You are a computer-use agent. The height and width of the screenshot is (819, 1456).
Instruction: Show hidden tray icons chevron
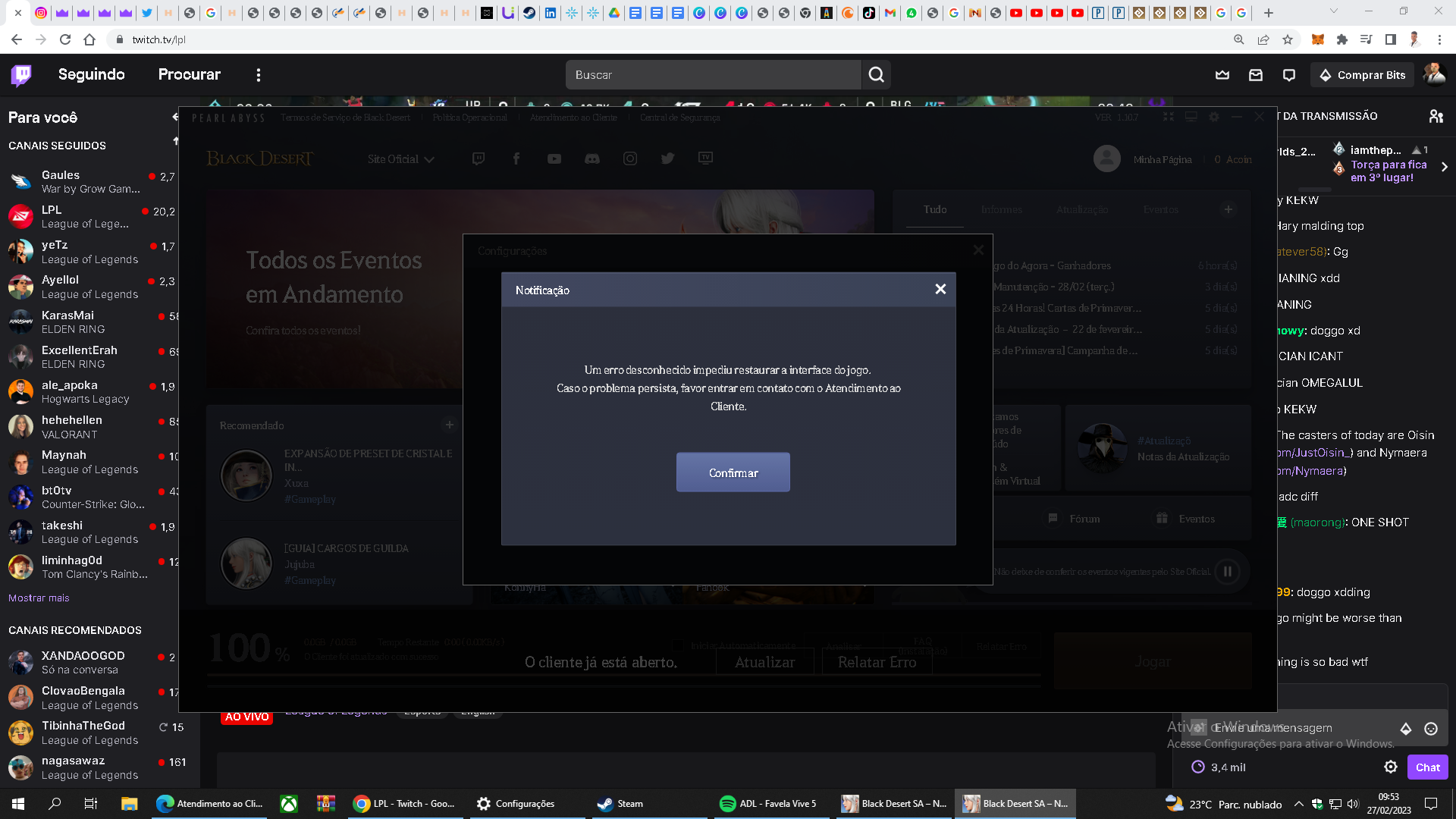1298,804
